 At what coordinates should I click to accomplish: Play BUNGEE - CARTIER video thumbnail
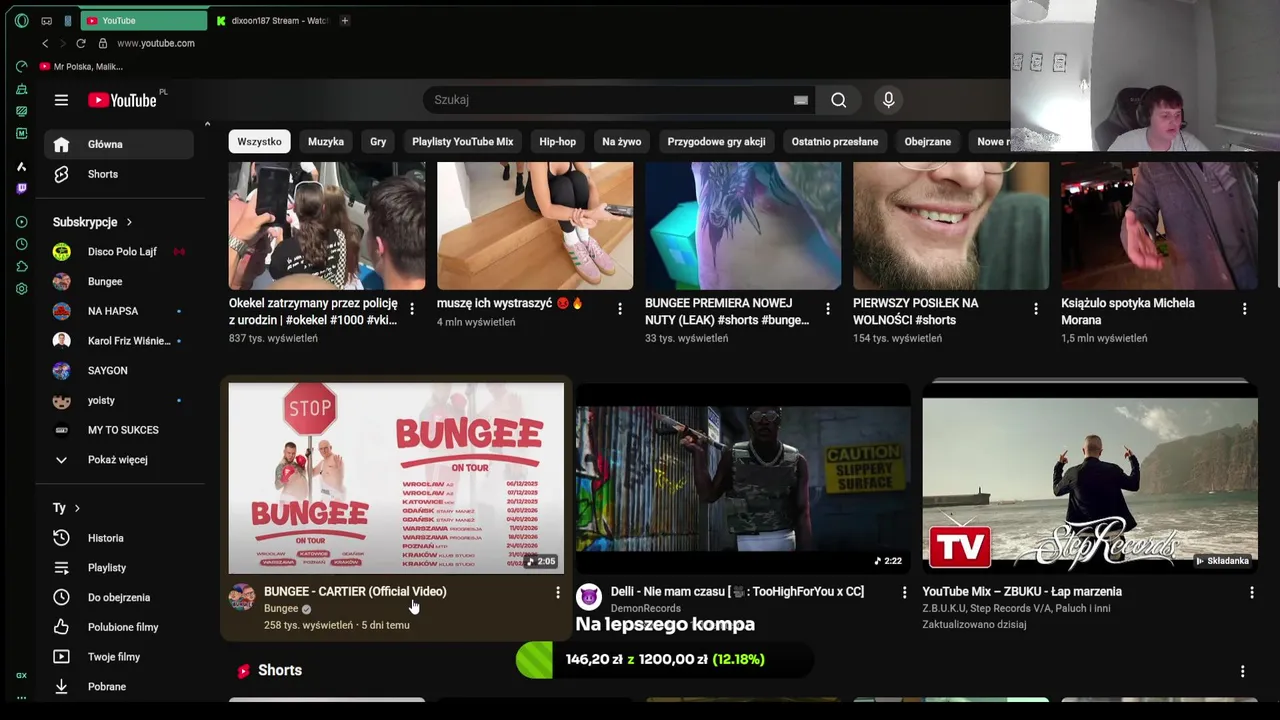point(396,478)
